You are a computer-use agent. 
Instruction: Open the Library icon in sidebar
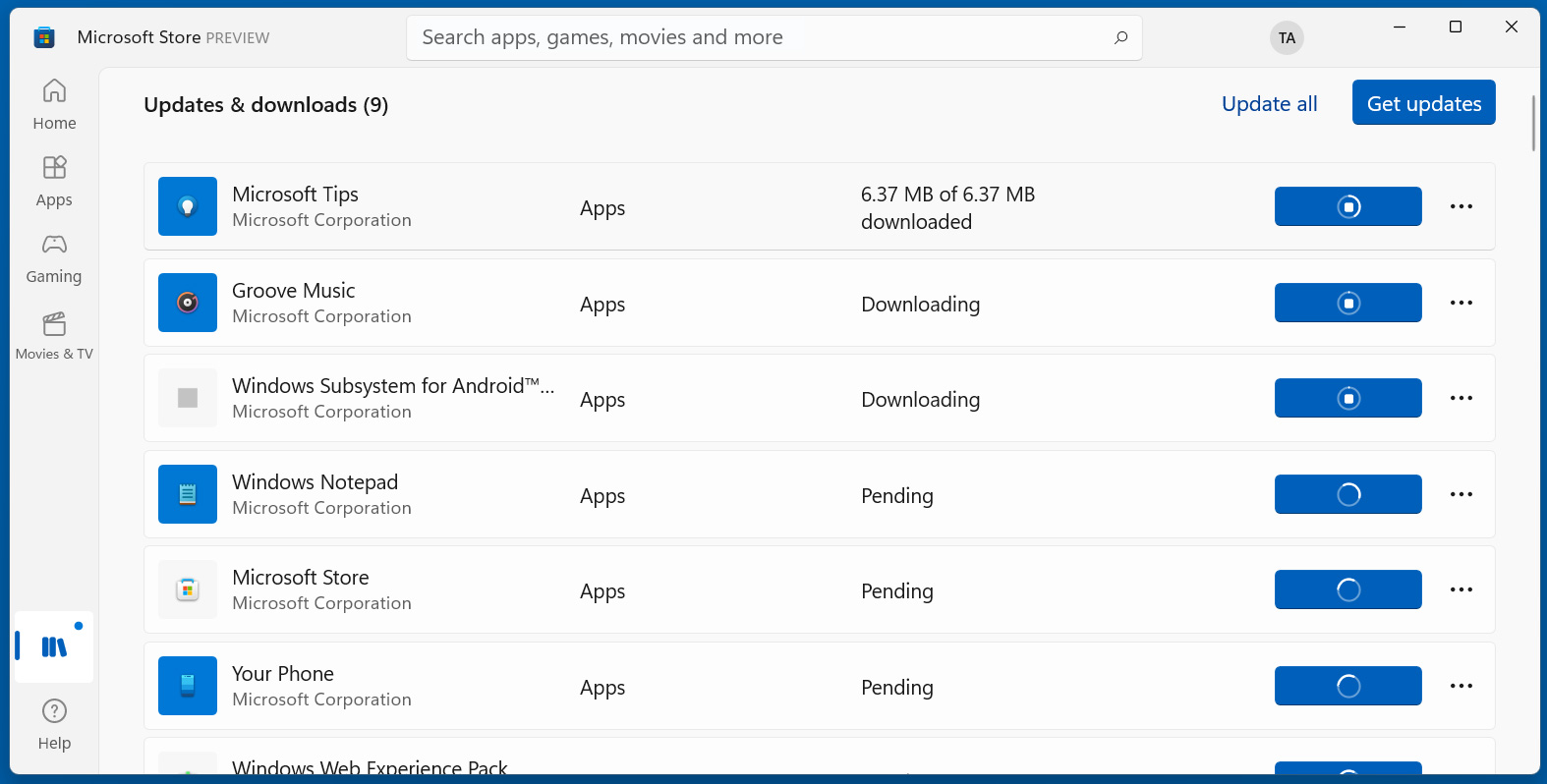(54, 646)
